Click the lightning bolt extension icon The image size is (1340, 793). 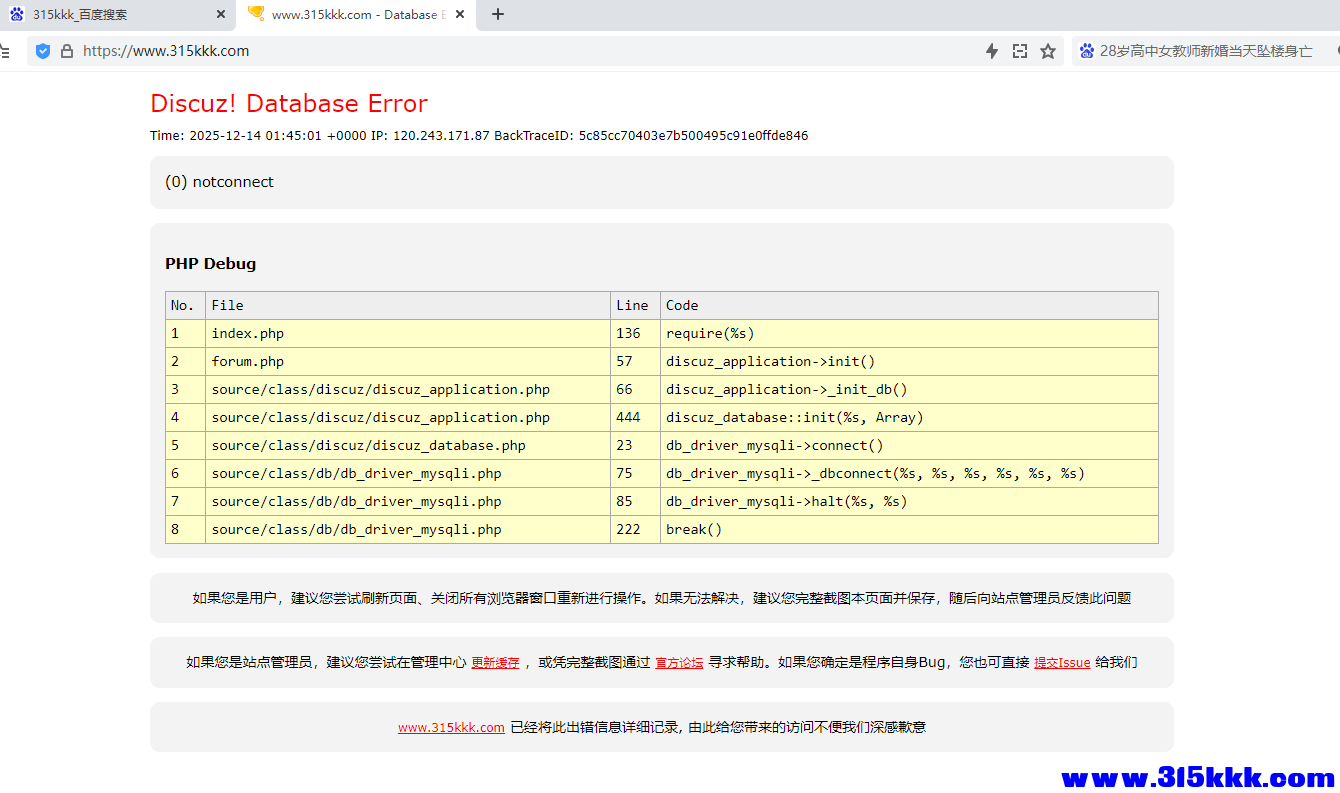tap(991, 50)
